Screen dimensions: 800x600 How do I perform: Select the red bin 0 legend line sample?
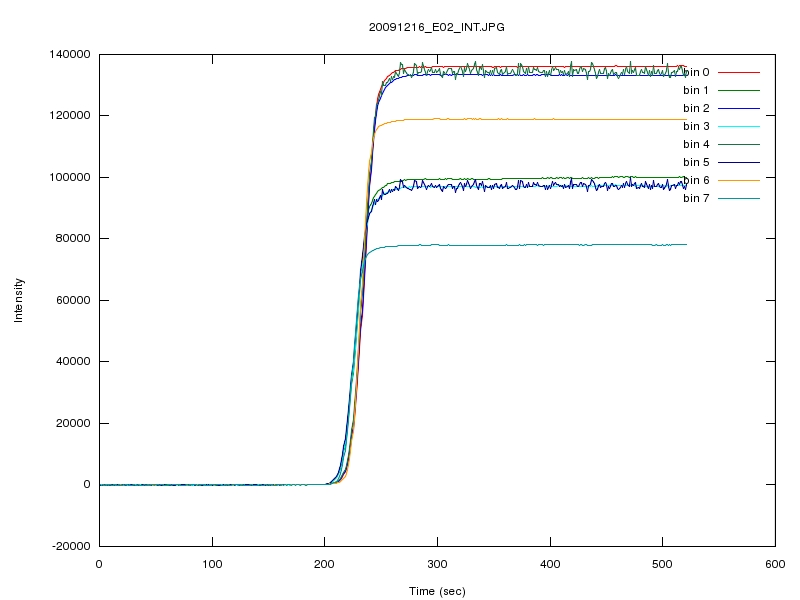(x=739, y=72)
